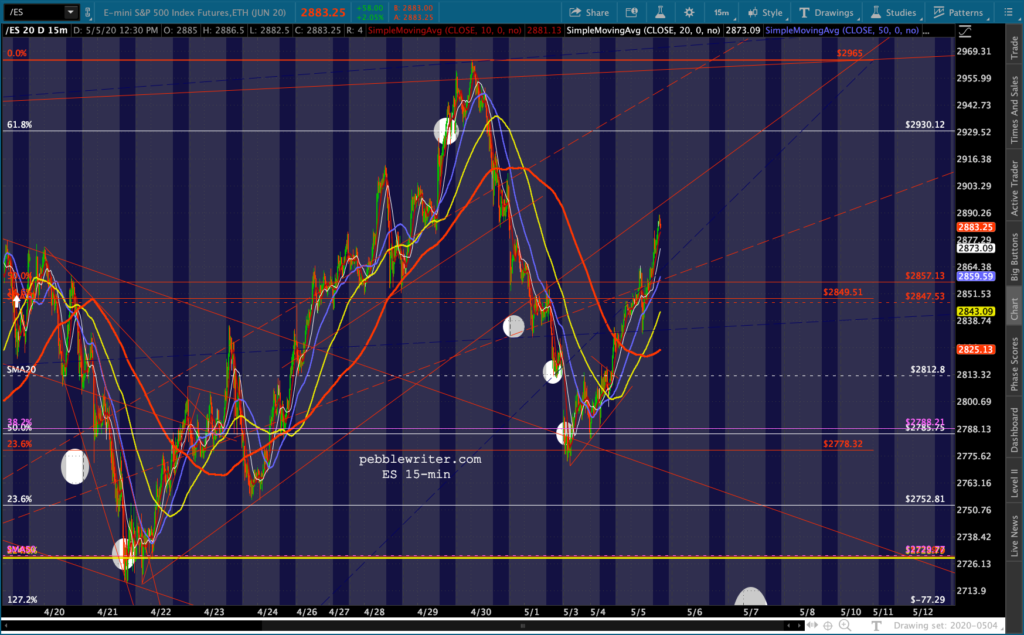Expand hidden studies via the ellipsis

[926, 31]
